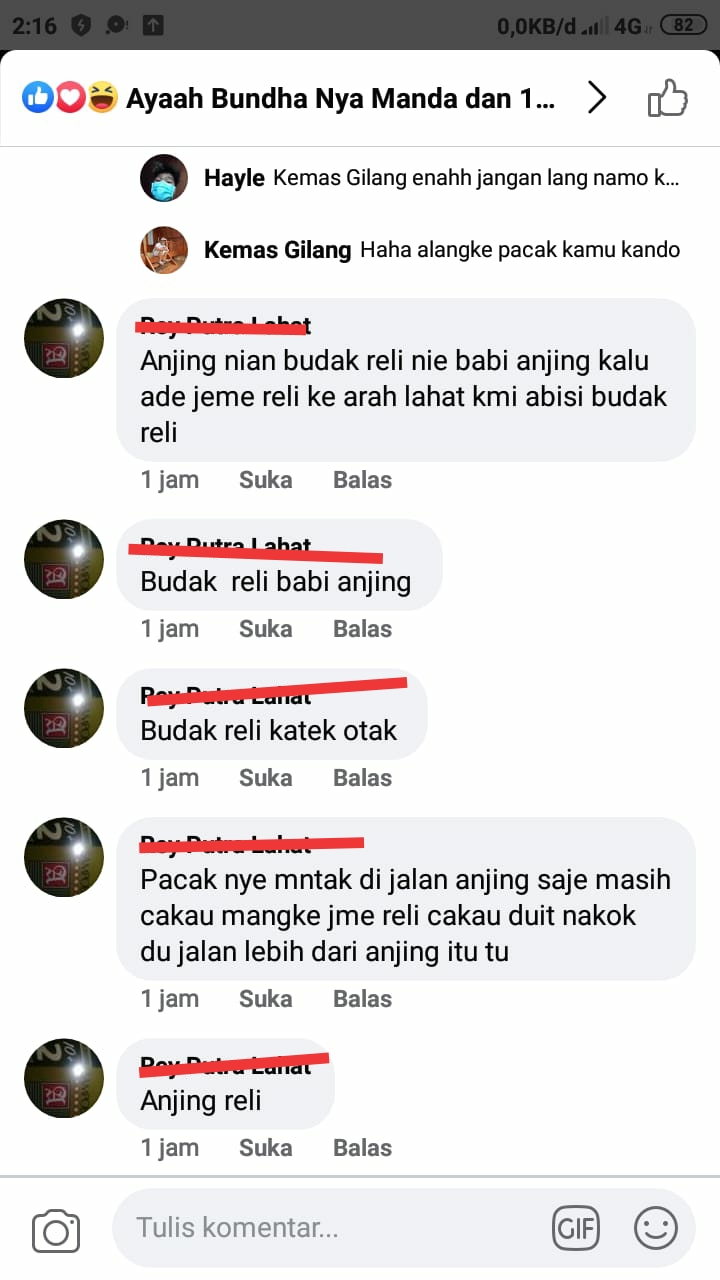Open the camera icon to attach photo
Image resolution: width=720 pixels, height=1280 pixels.
(x=56, y=1229)
